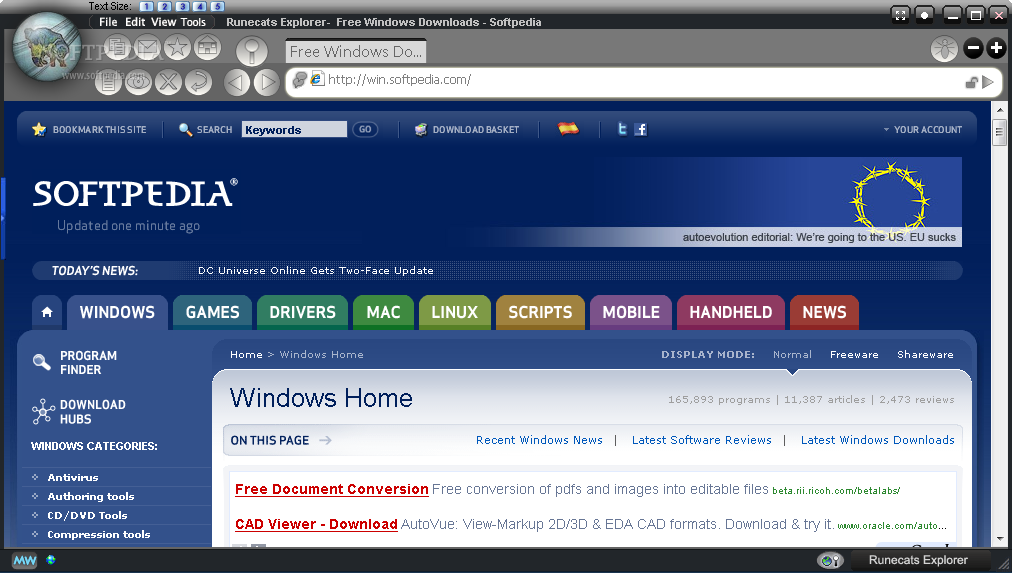Click the mail envelope toolbar icon
Image resolution: width=1012 pixels, height=573 pixels.
pyautogui.click(x=147, y=47)
